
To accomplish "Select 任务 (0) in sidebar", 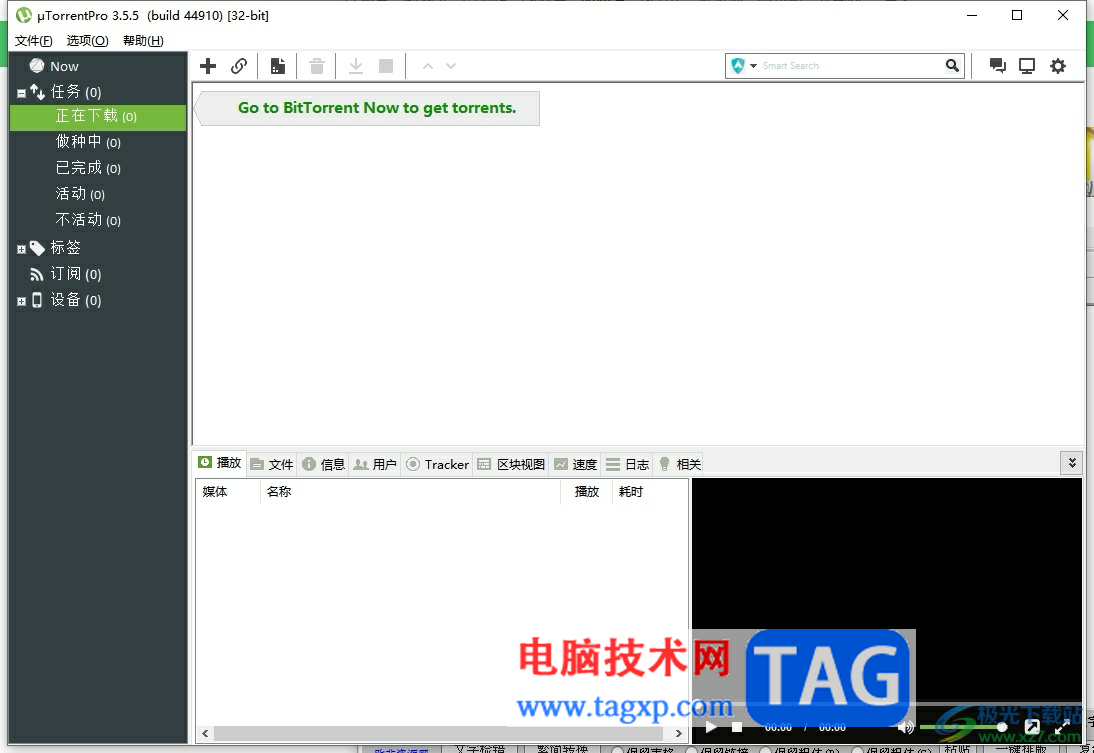I will point(75,91).
